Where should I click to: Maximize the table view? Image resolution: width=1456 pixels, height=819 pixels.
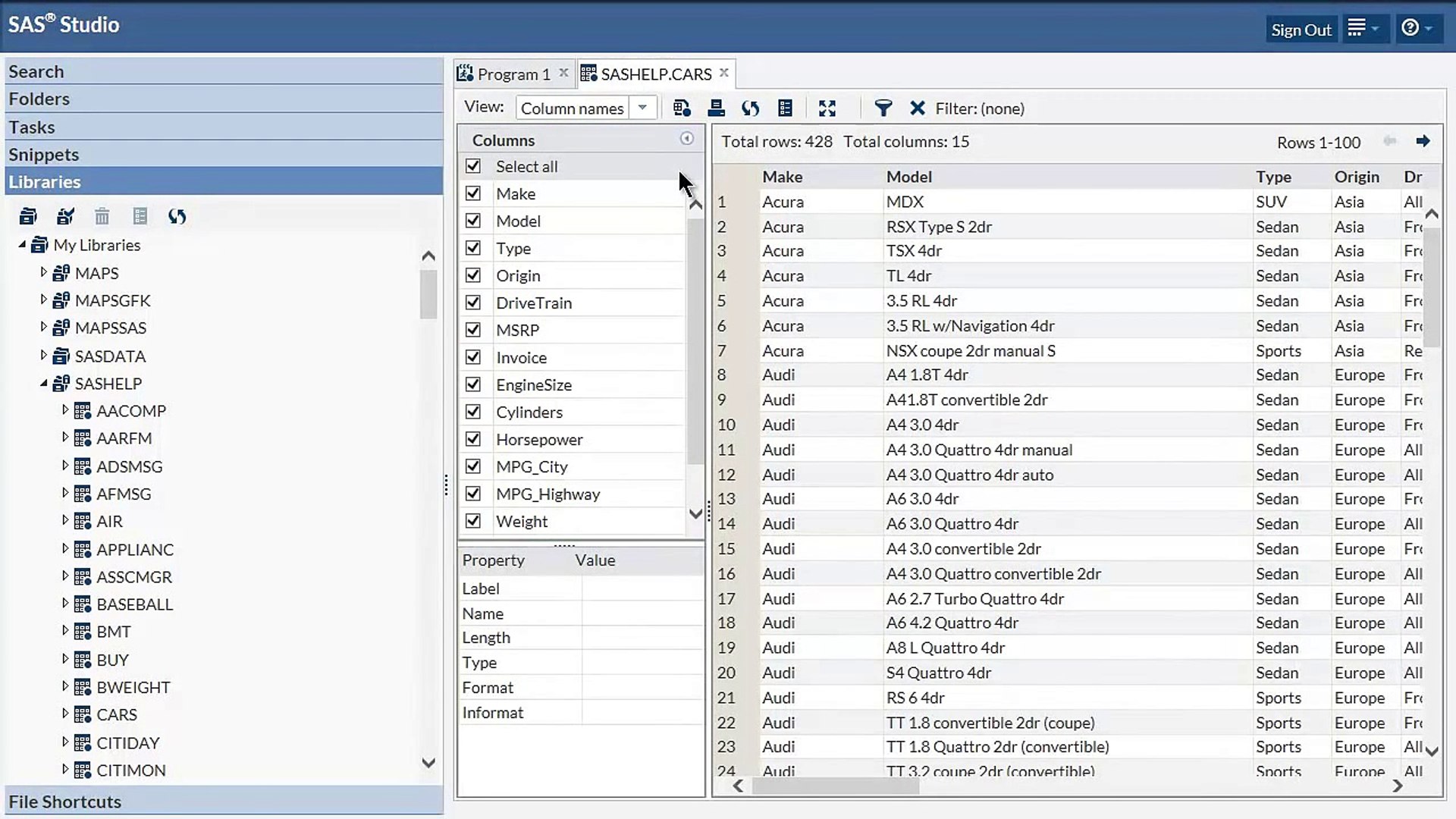coord(827,108)
